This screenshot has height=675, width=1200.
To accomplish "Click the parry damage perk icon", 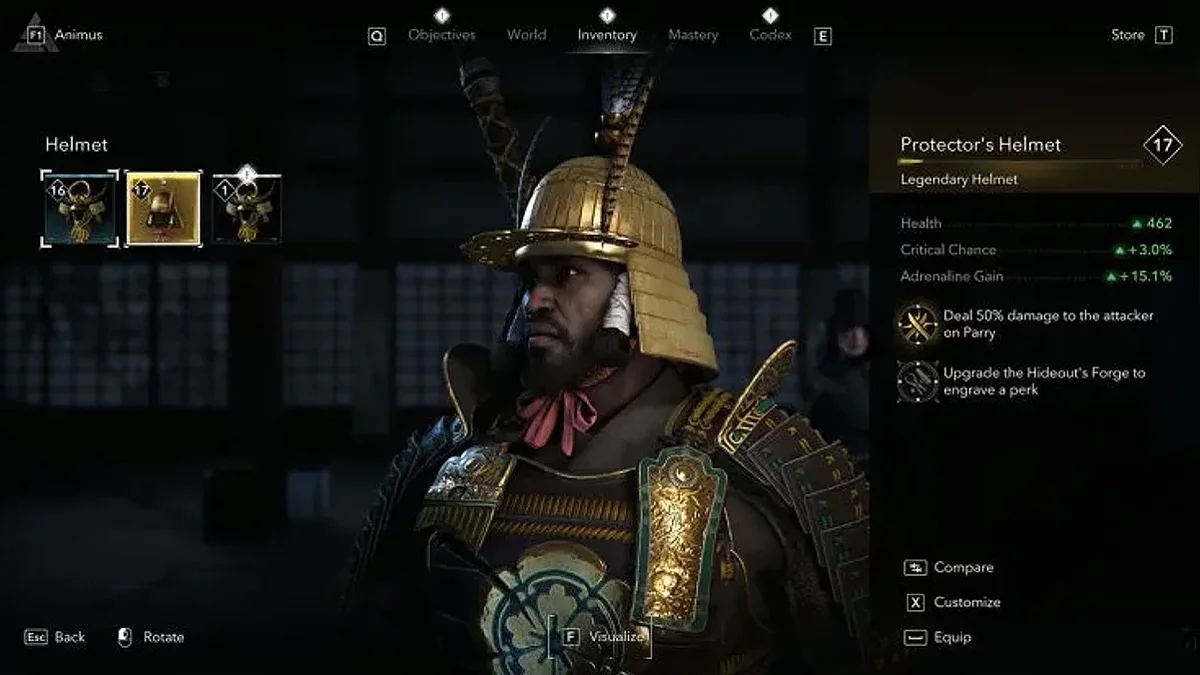I will coord(917,324).
